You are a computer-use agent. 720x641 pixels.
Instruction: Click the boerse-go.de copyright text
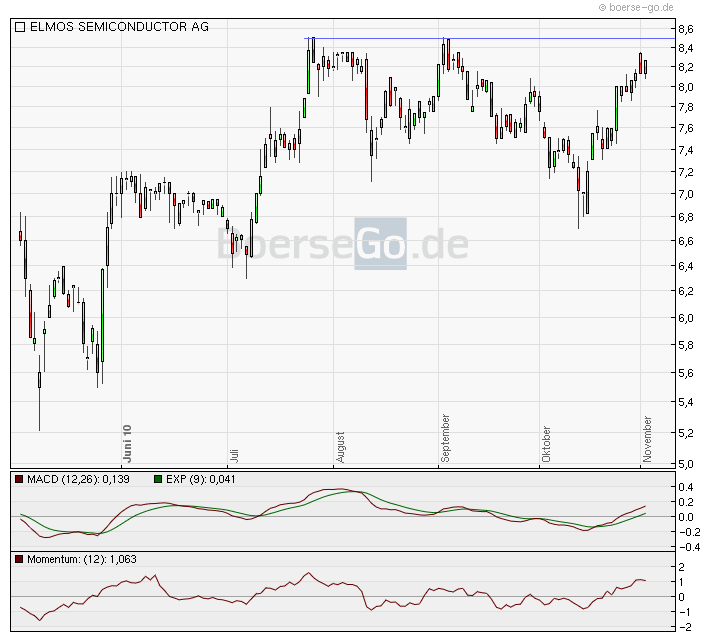click(636, 7)
